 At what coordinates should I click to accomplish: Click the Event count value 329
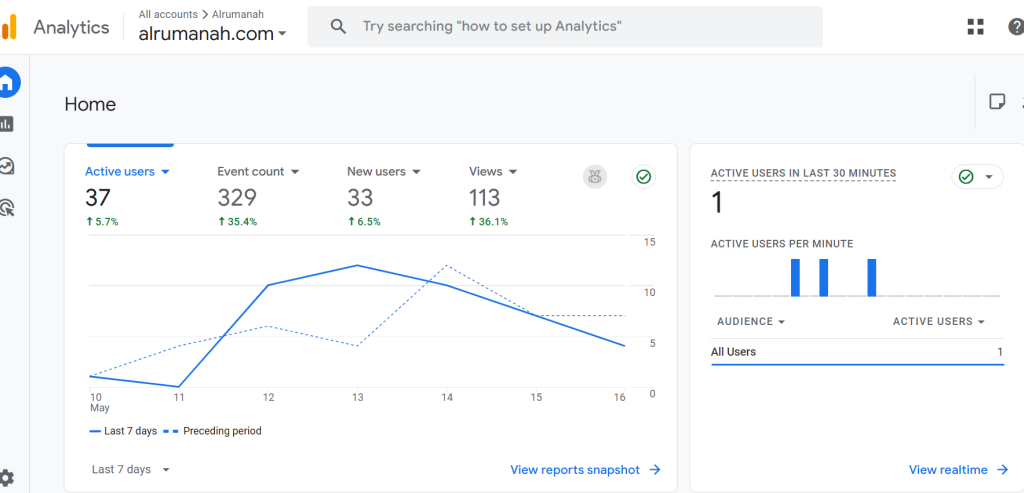(x=237, y=197)
